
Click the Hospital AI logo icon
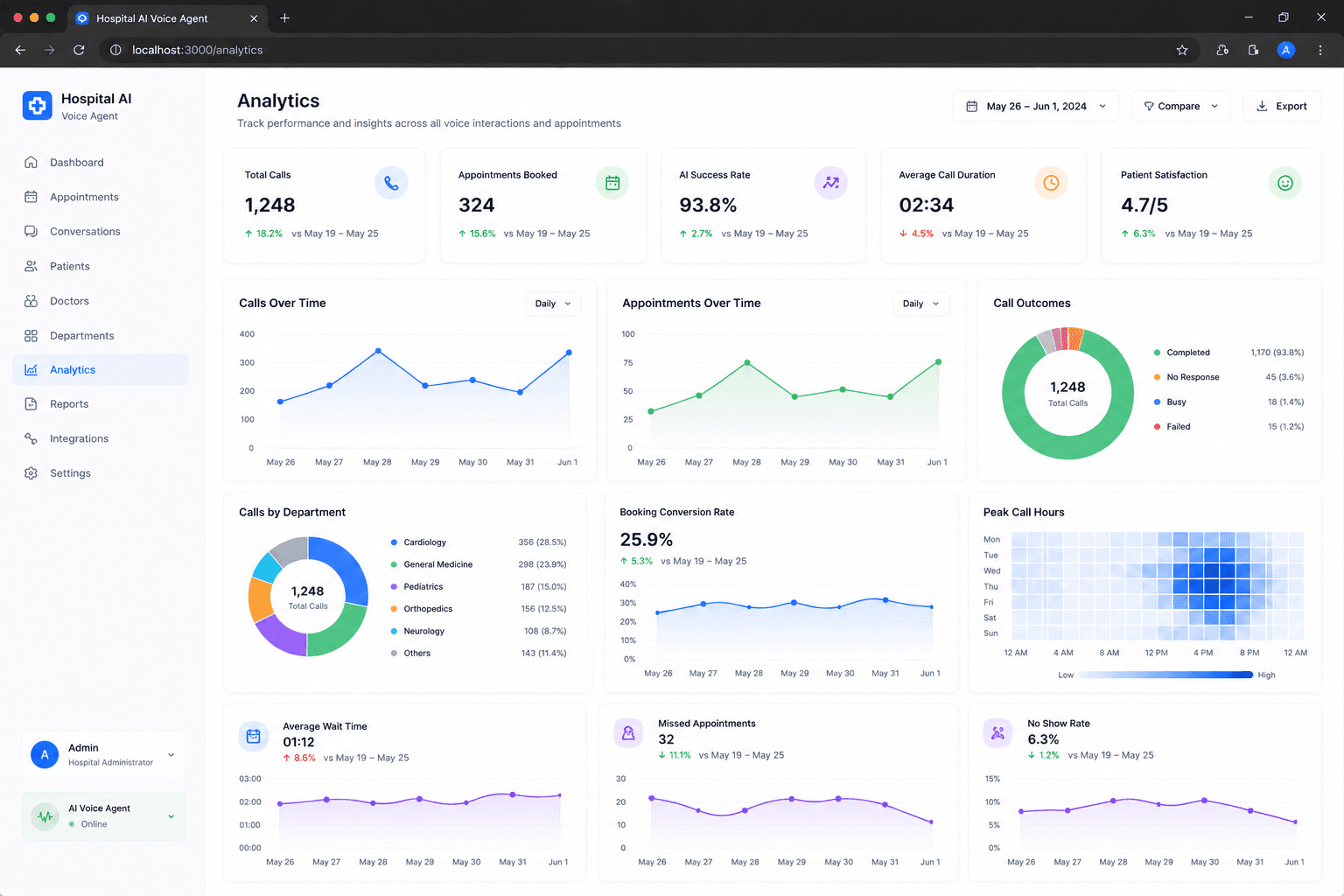coord(37,106)
